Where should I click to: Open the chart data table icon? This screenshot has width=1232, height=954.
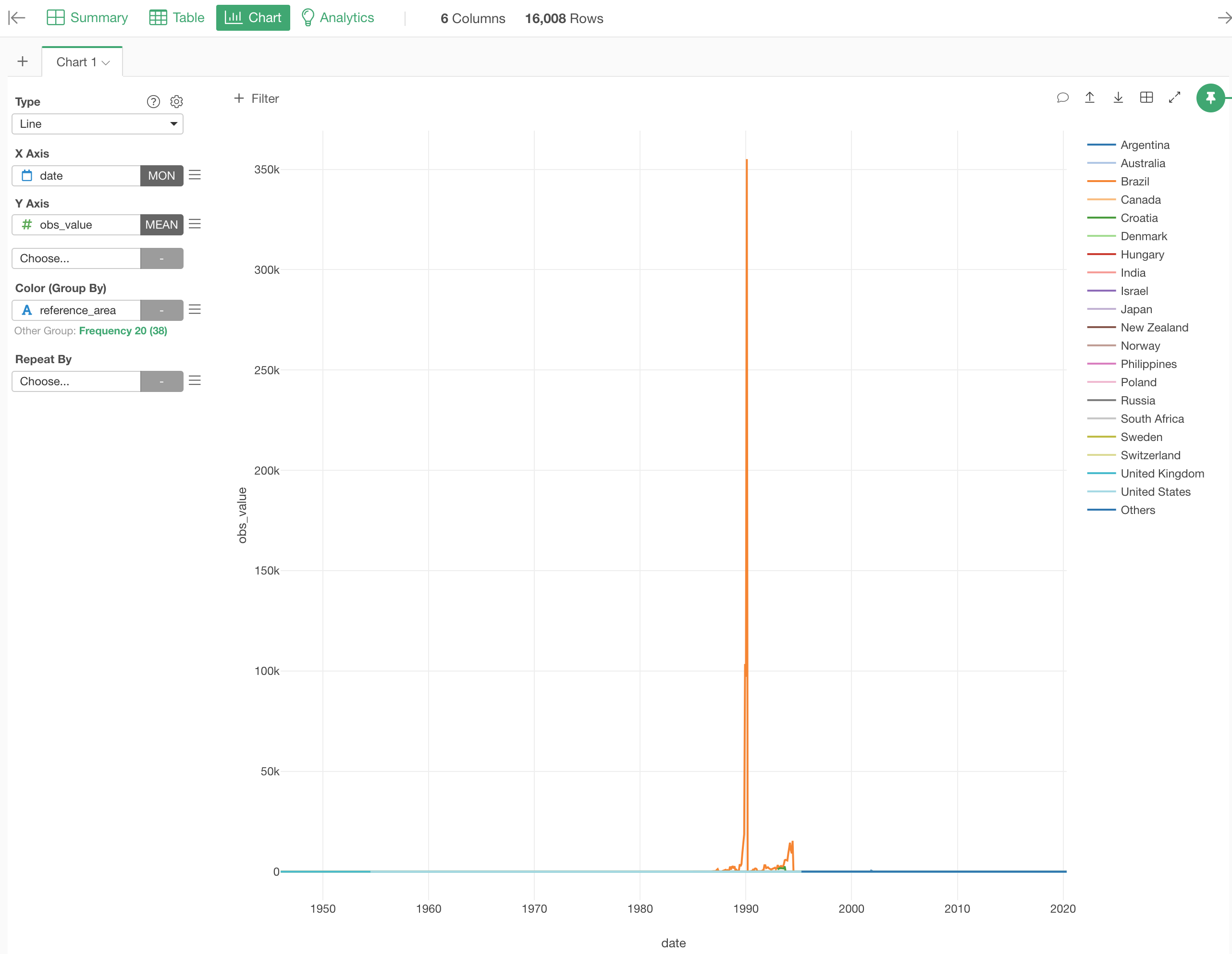click(x=1146, y=98)
